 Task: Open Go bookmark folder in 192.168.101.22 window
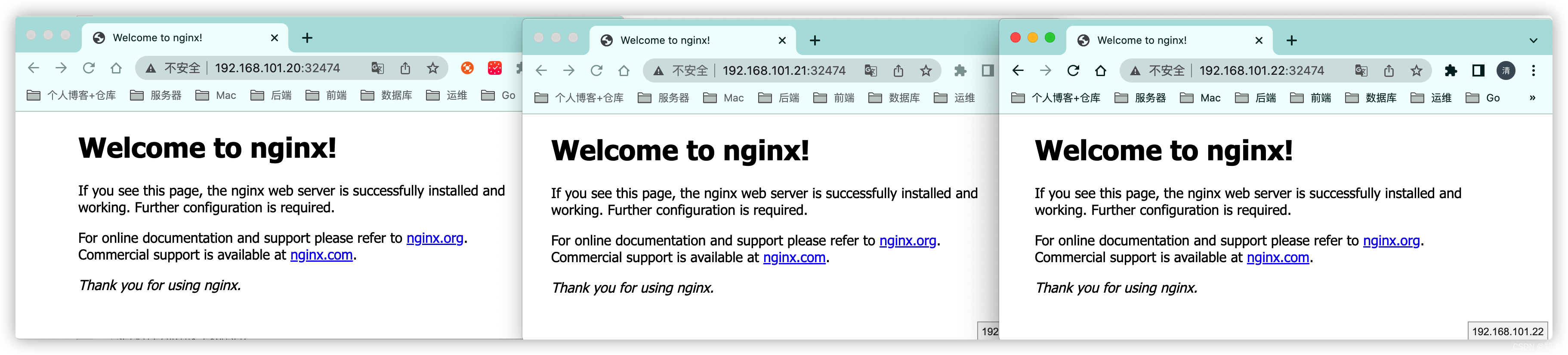(x=1483, y=98)
